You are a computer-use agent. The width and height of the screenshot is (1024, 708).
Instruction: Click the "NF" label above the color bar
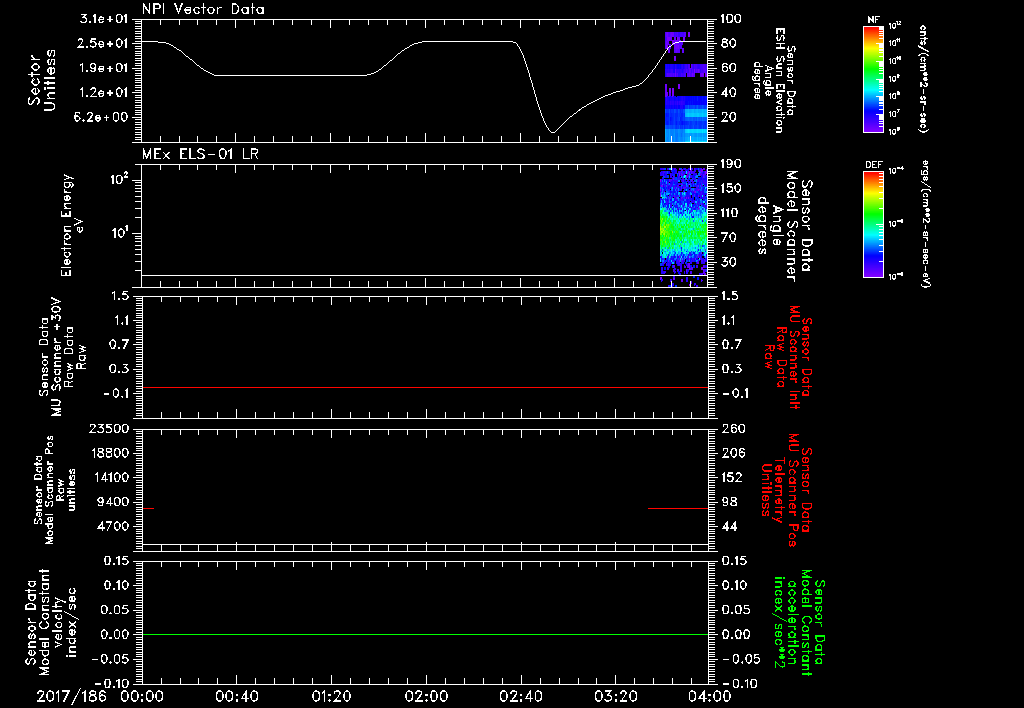coord(873,20)
